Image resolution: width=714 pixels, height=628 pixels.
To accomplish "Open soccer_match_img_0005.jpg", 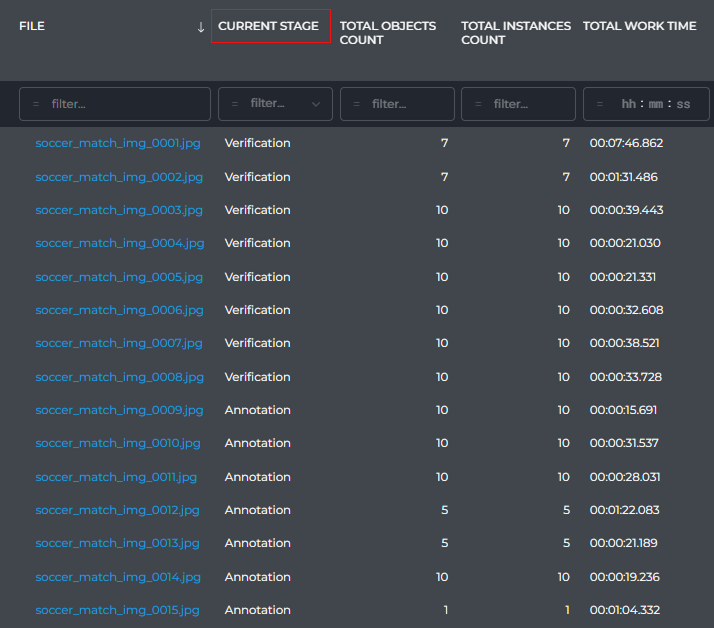I will 119,277.
